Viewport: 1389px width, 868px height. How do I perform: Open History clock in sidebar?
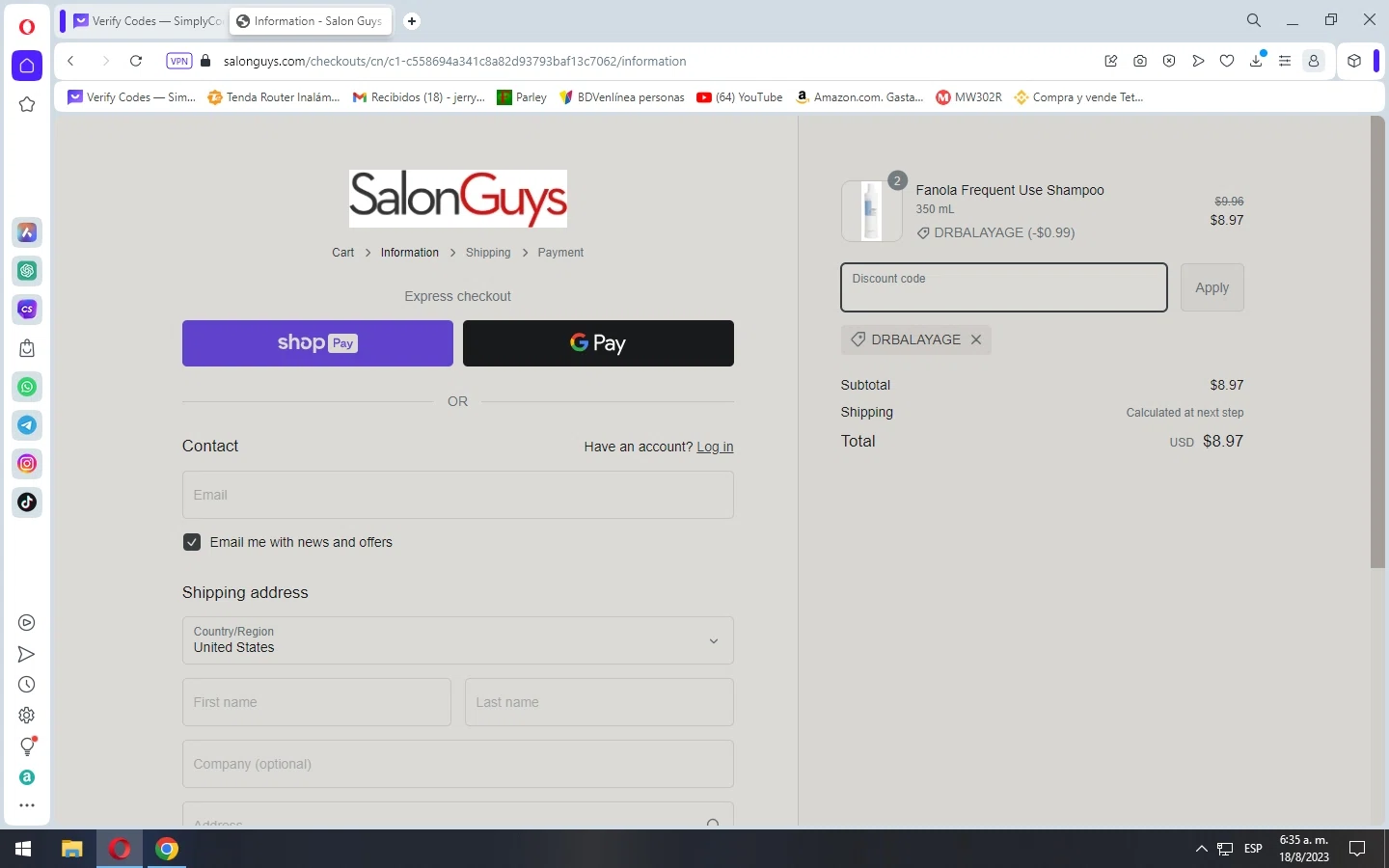[x=27, y=685]
